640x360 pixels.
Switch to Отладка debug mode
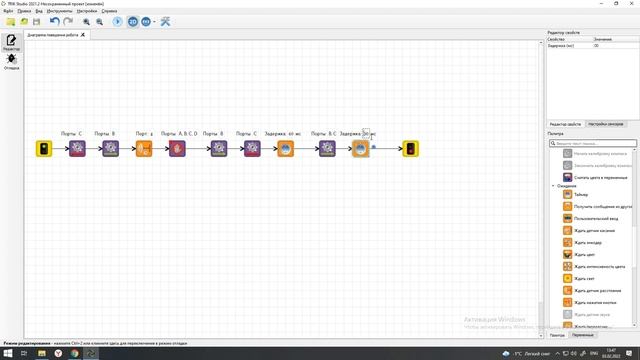(x=11, y=62)
